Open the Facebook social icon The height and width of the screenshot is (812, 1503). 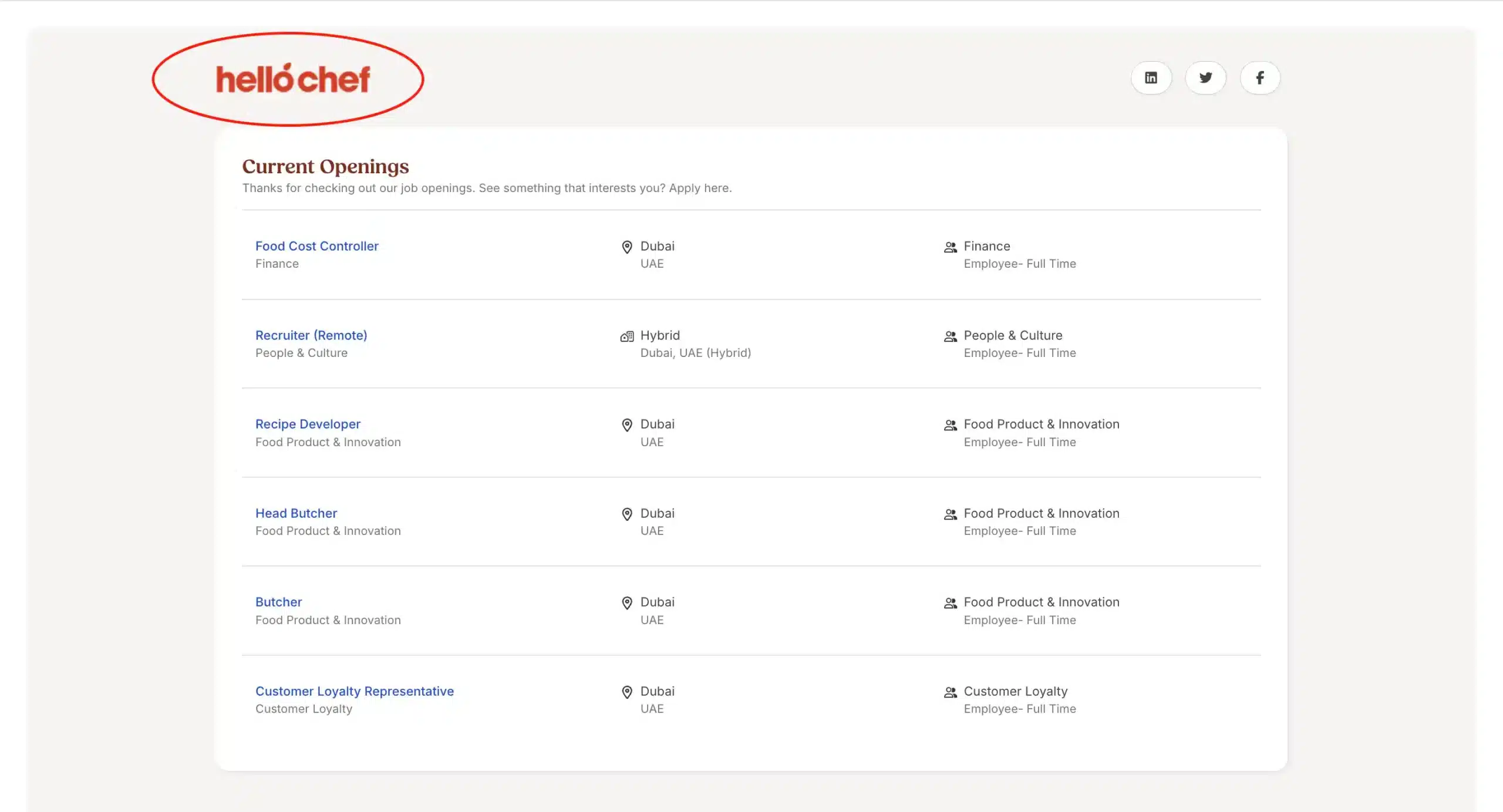pos(1260,78)
